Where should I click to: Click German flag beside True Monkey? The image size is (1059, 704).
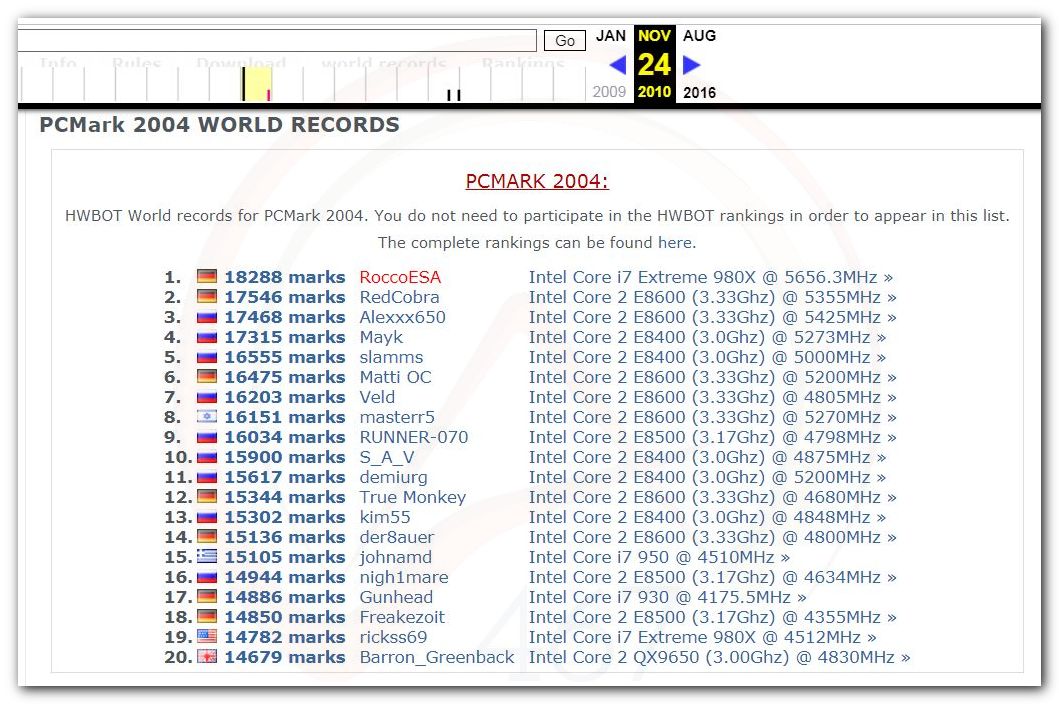[x=207, y=497]
